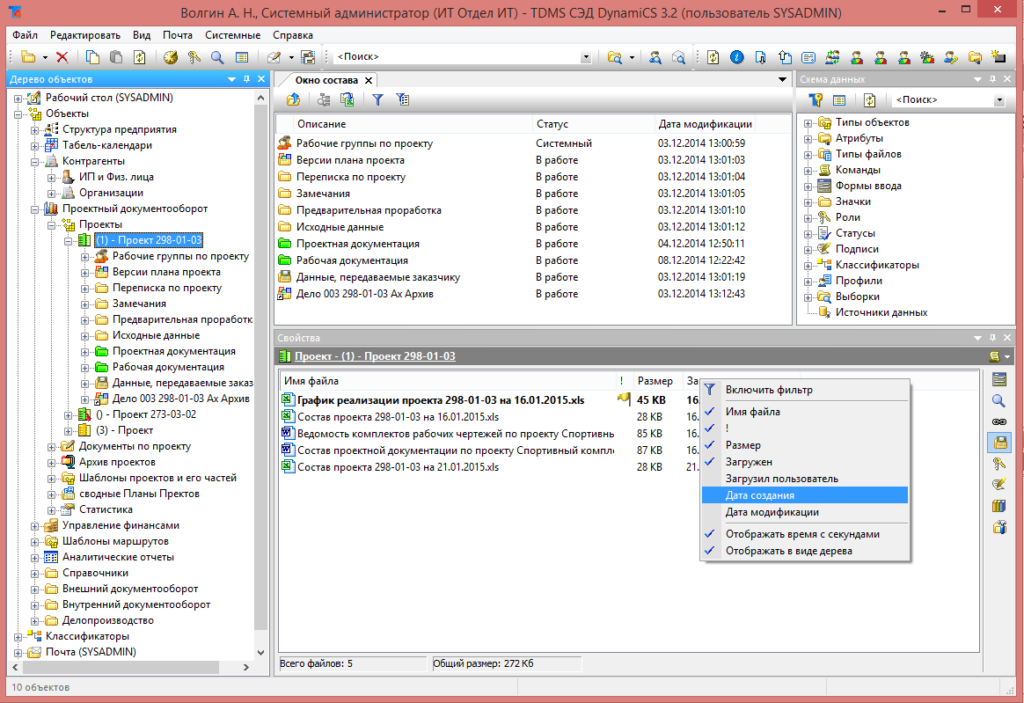Select the magnifier Search icon on main toolbar

[216, 57]
